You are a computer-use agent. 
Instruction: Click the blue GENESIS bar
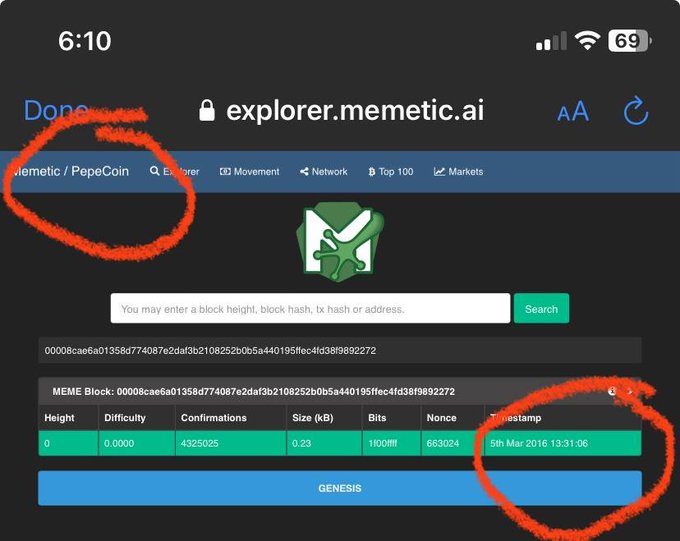click(340, 488)
